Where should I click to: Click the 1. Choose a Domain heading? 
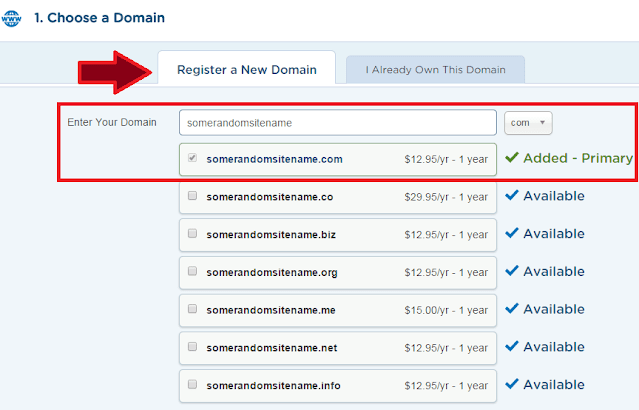click(99, 18)
